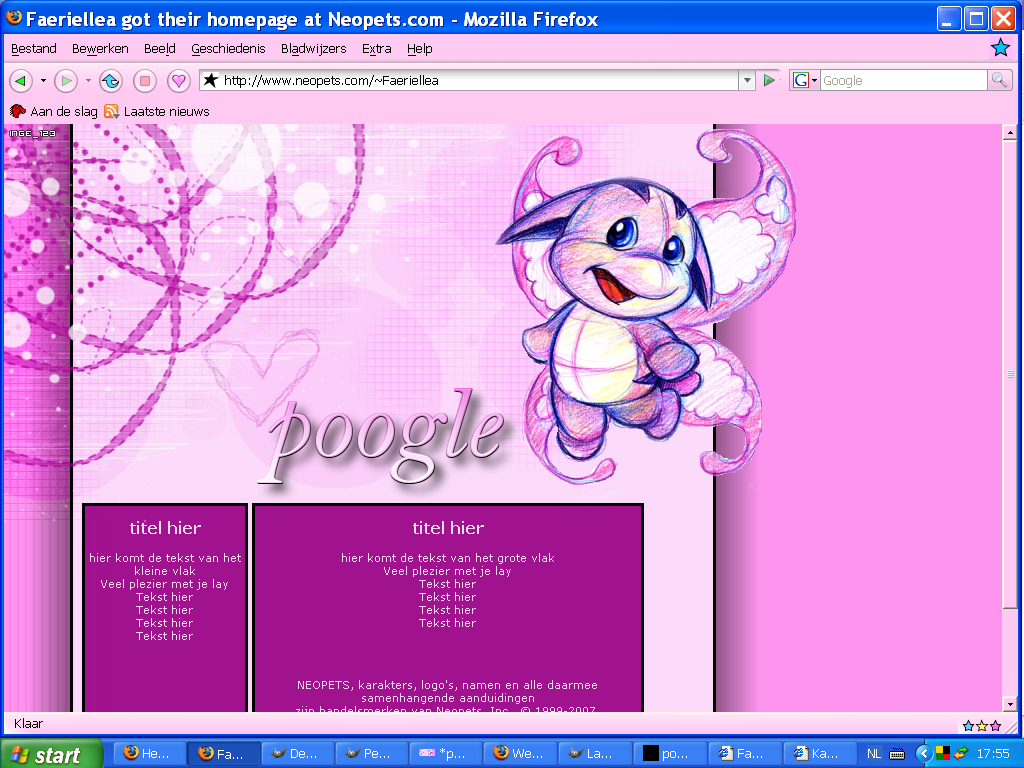This screenshot has height=768, width=1024.
Task: Open home page via the heart icon
Action: pos(178,81)
